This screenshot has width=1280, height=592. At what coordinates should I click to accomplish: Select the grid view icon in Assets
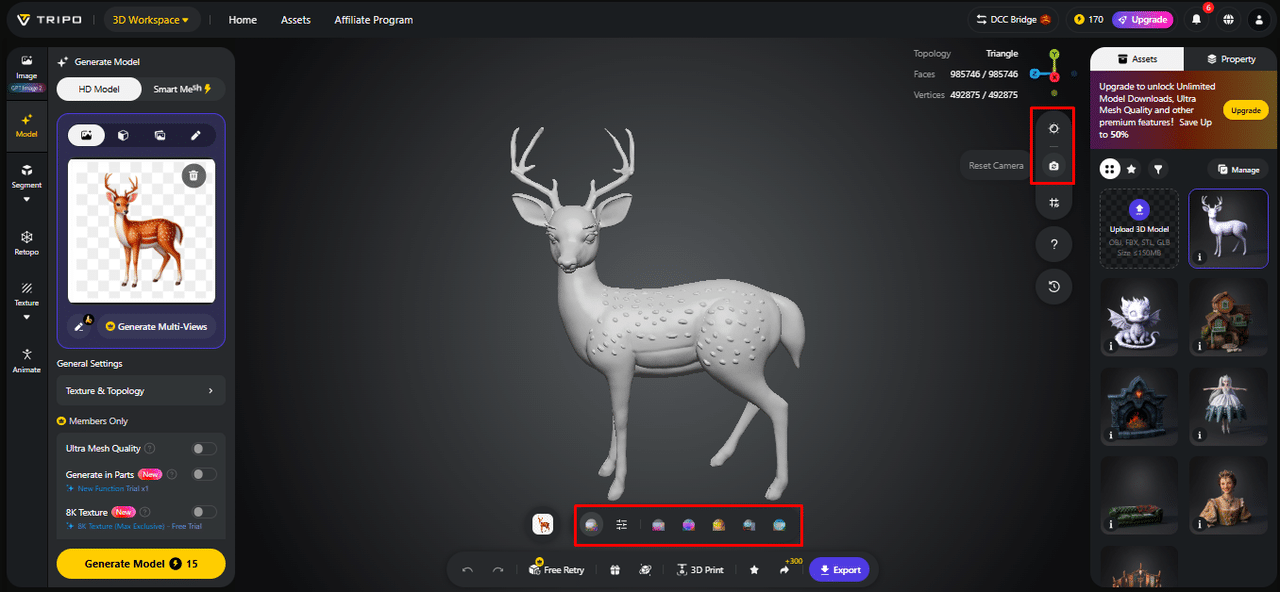coord(1109,169)
